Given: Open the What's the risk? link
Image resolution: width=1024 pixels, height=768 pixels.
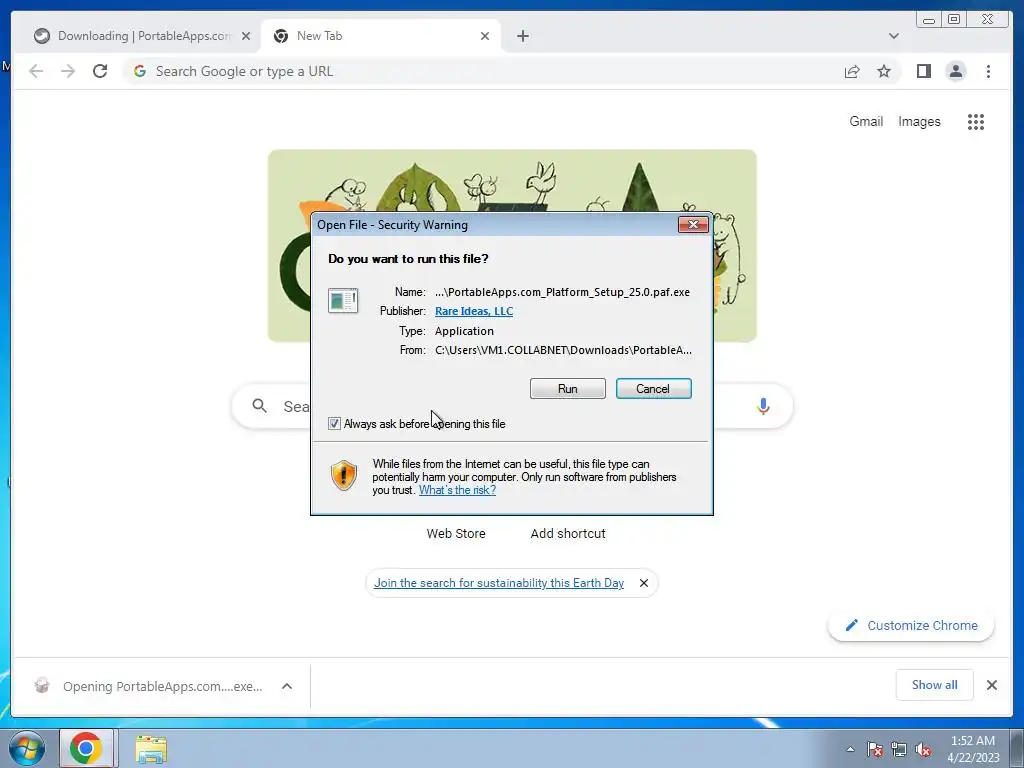Looking at the screenshot, I should point(457,490).
